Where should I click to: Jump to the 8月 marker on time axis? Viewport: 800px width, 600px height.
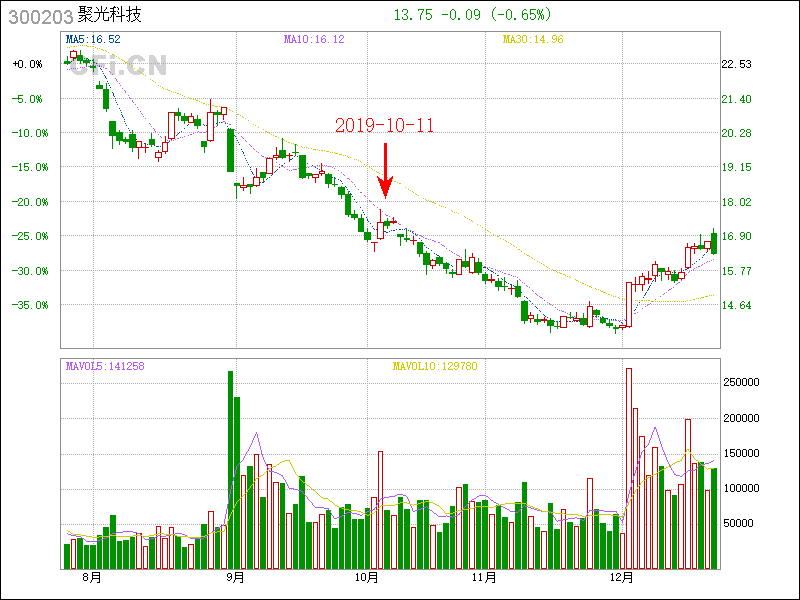[92, 577]
